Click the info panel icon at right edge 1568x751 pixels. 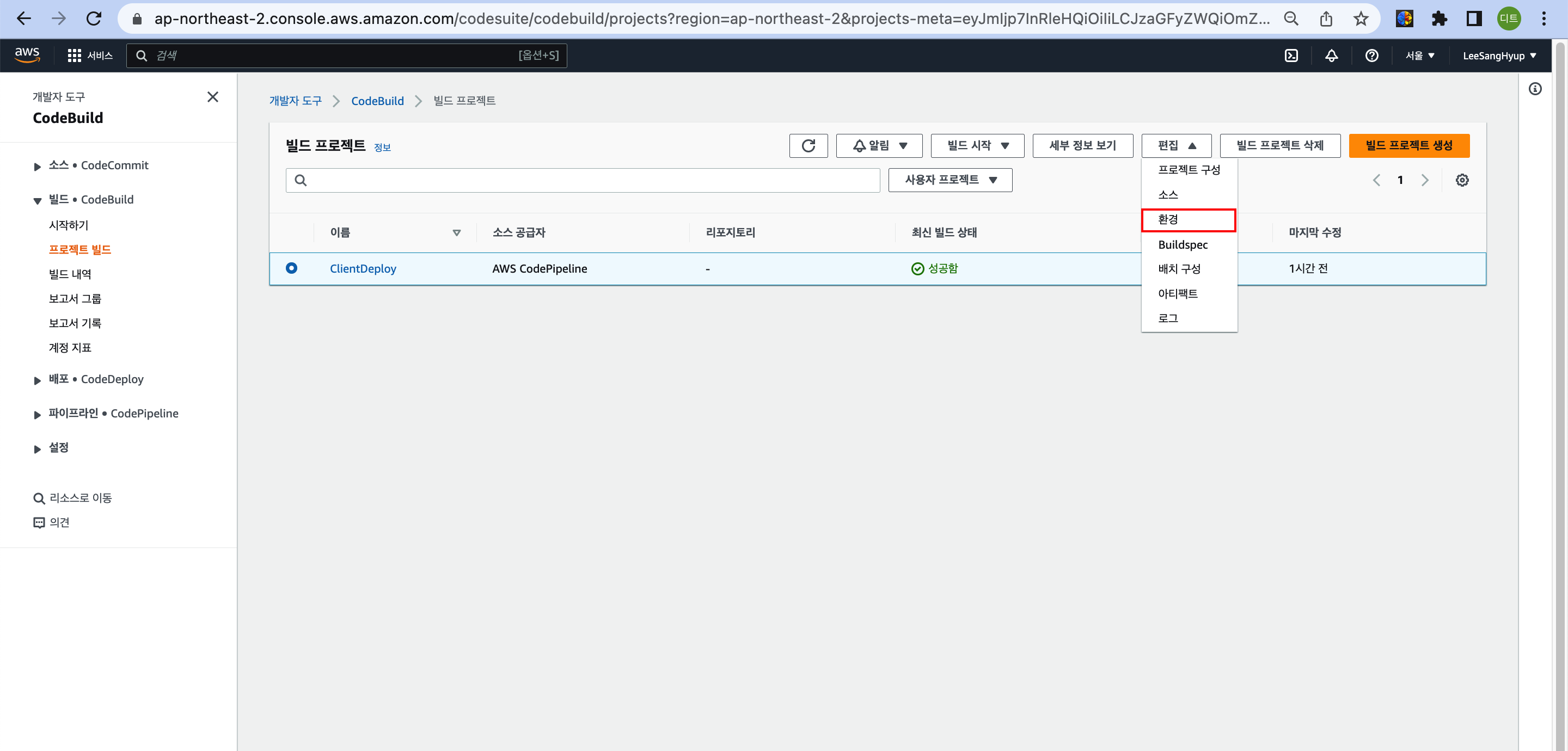point(1535,89)
